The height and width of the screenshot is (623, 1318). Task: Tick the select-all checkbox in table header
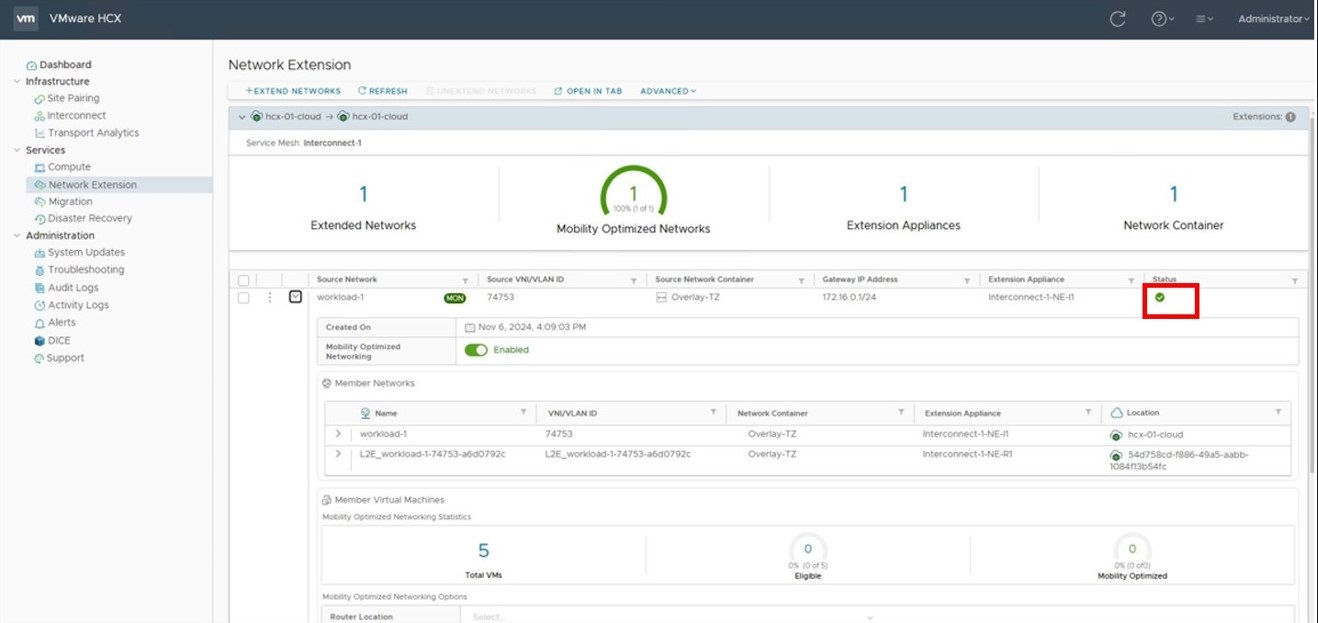(x=244, y=280)
